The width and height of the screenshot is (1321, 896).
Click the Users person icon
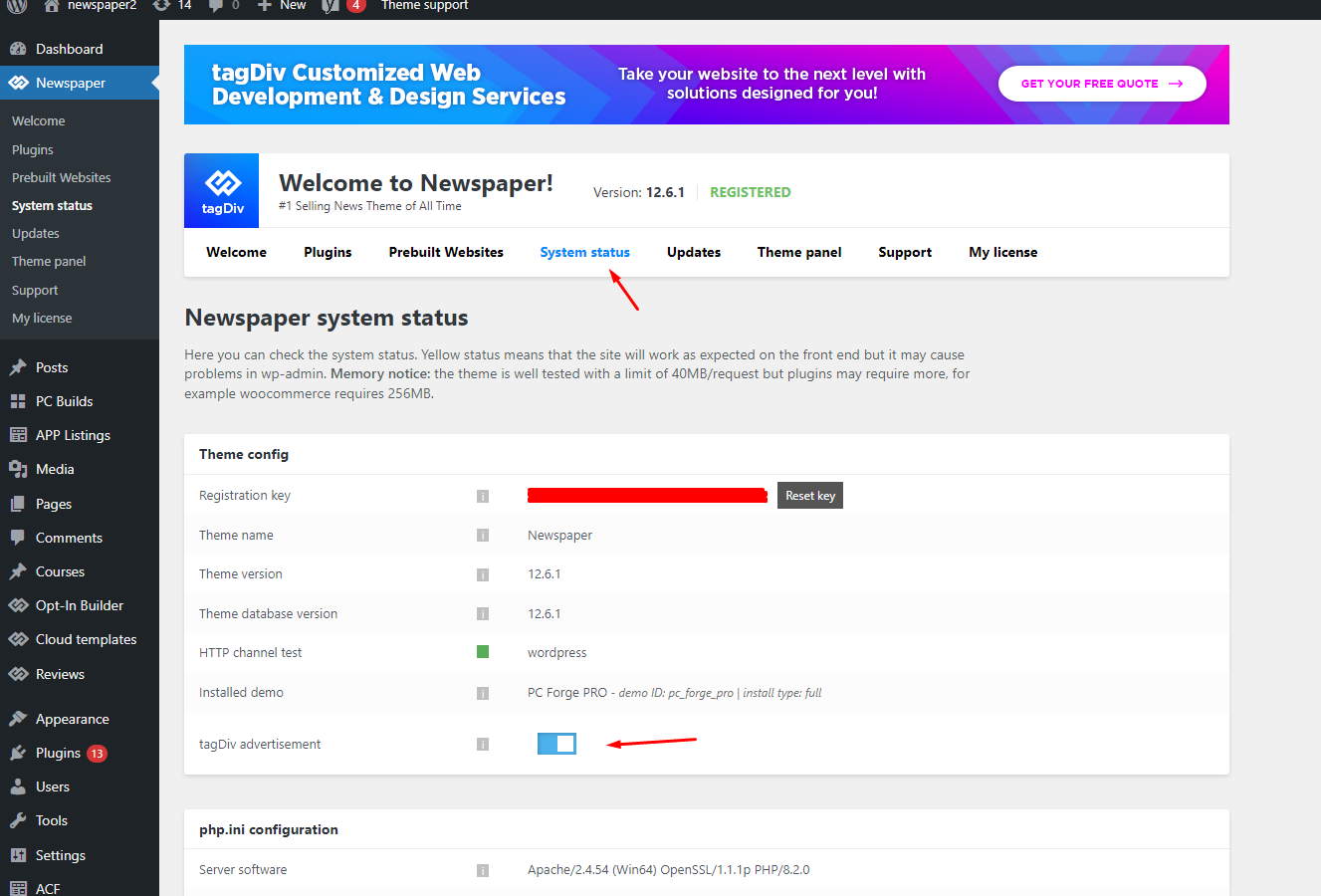tap(18, 786)
